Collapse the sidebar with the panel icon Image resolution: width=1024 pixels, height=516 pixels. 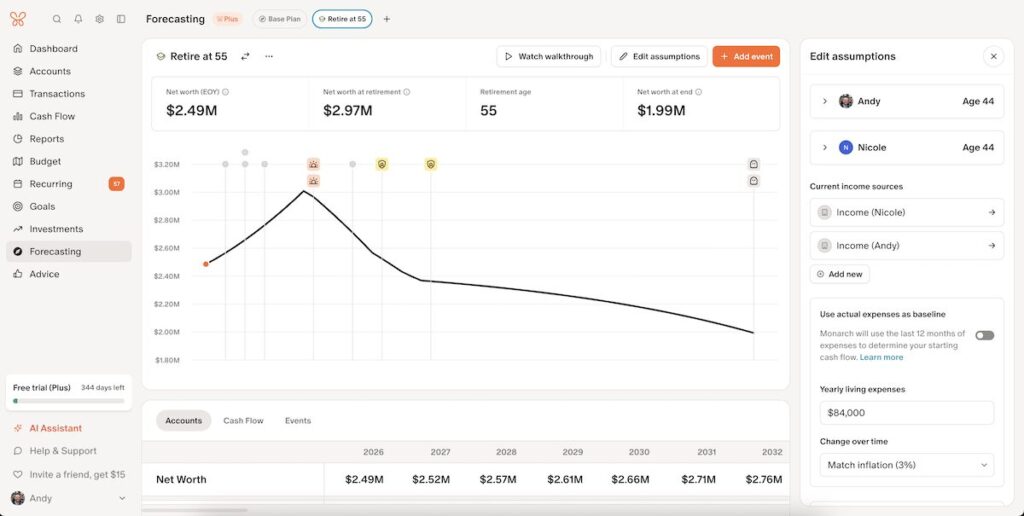[121, 19]
